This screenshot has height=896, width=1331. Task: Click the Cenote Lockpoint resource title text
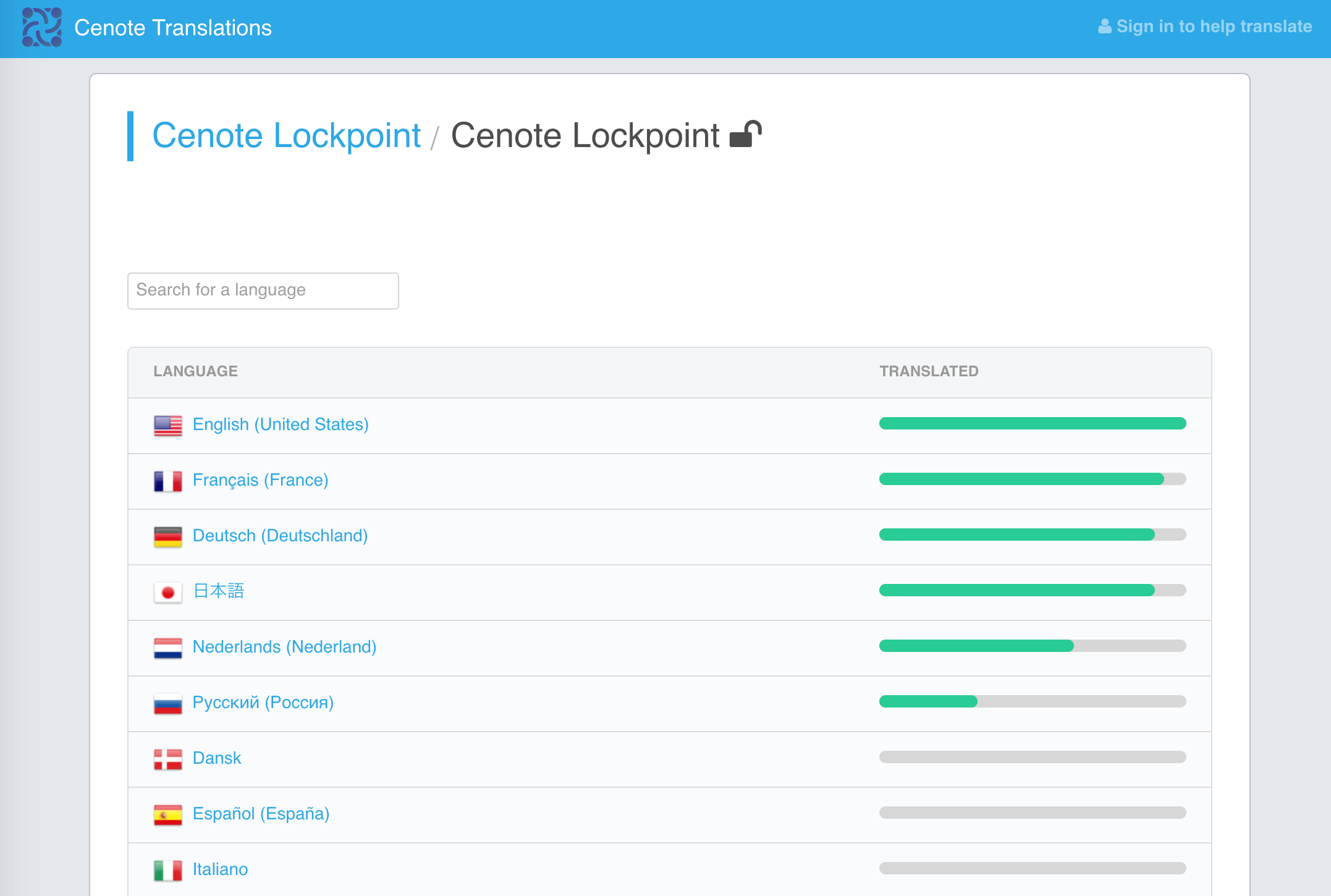585,135
